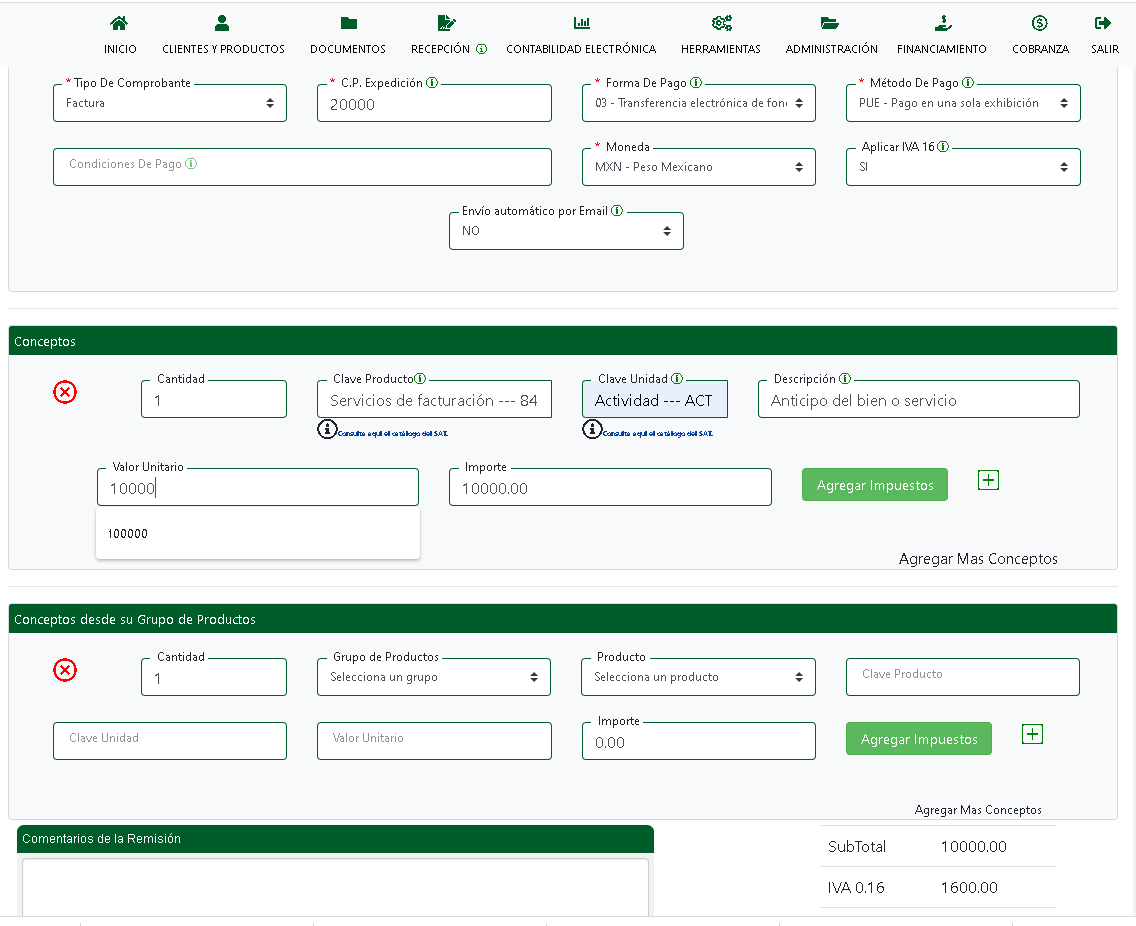
Task: Remove the Grupo de Productos concept row
Action: [x=65, y=670]
